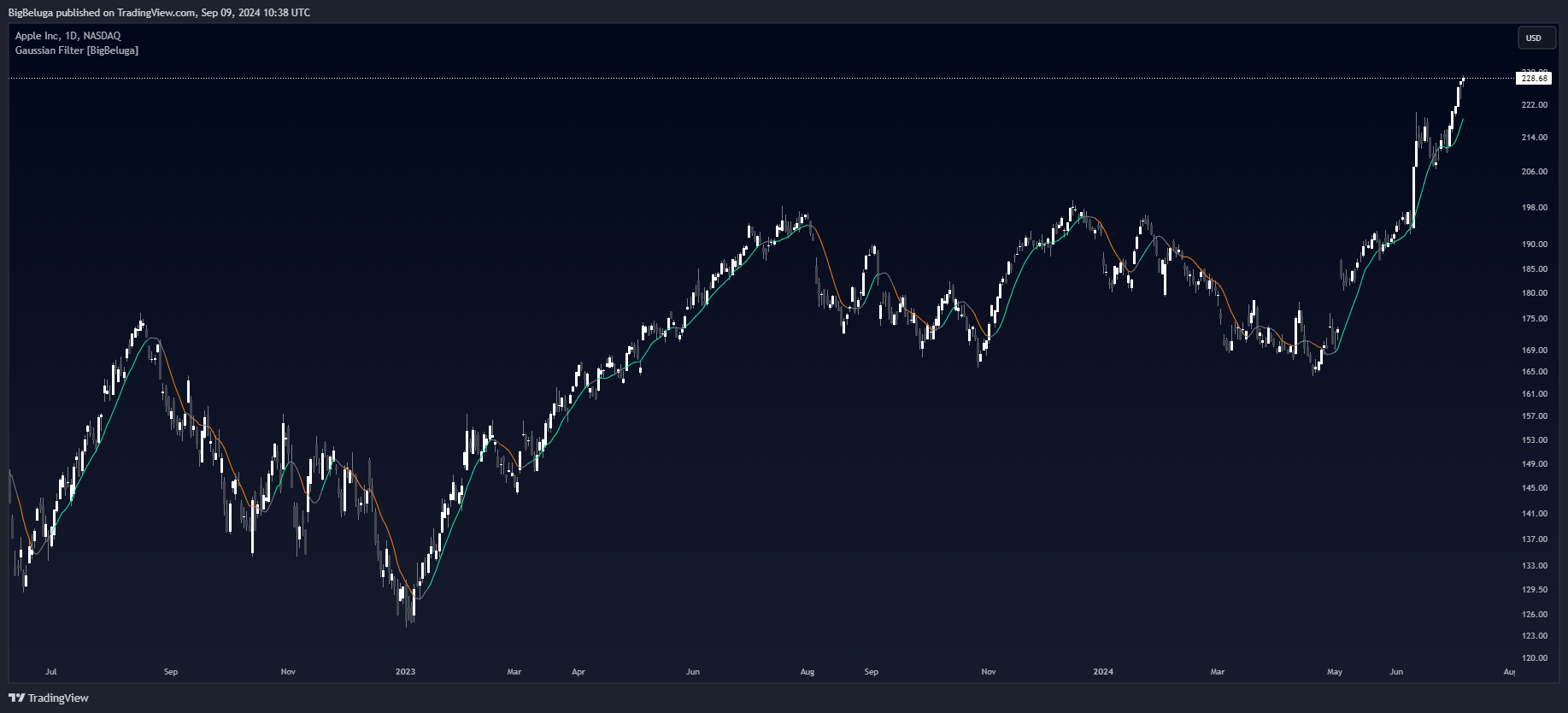This screenshot has height=713, width=1568.
Task: Click the 175.00 price axis label
Action: 1535,319
